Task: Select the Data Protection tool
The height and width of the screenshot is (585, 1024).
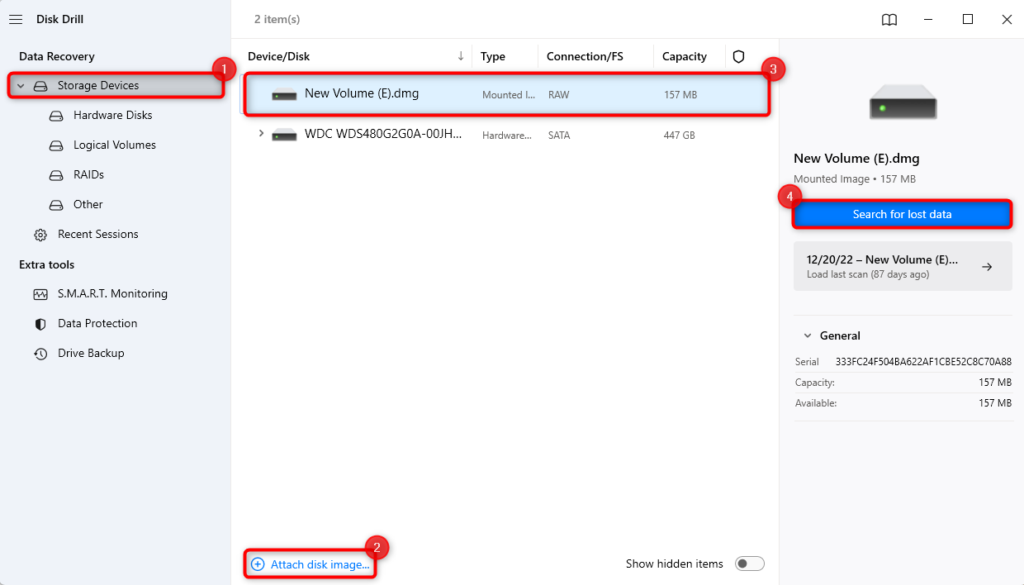Action: point(97,323)
